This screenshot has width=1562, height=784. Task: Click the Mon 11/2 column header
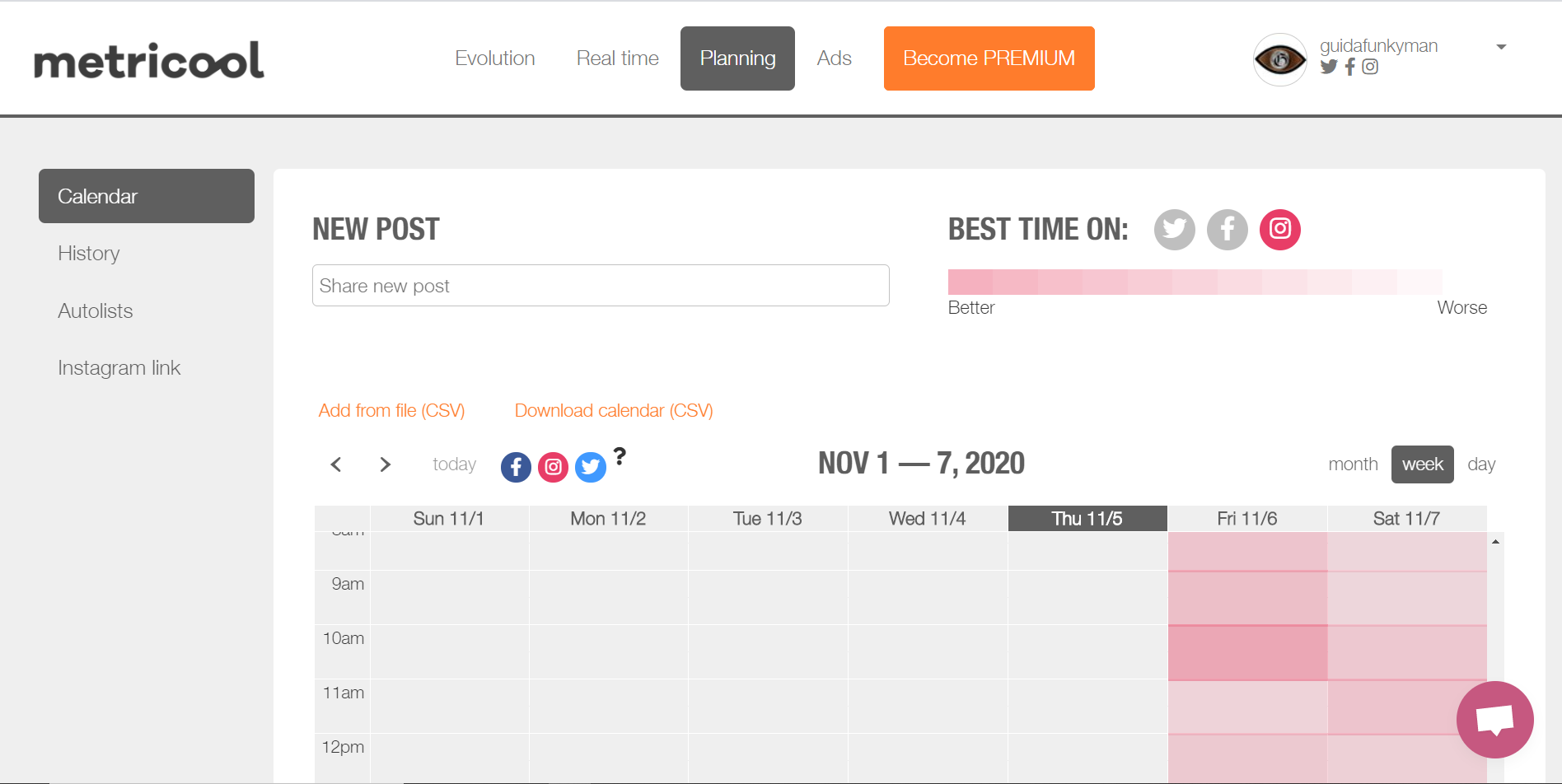click(608, 519)
